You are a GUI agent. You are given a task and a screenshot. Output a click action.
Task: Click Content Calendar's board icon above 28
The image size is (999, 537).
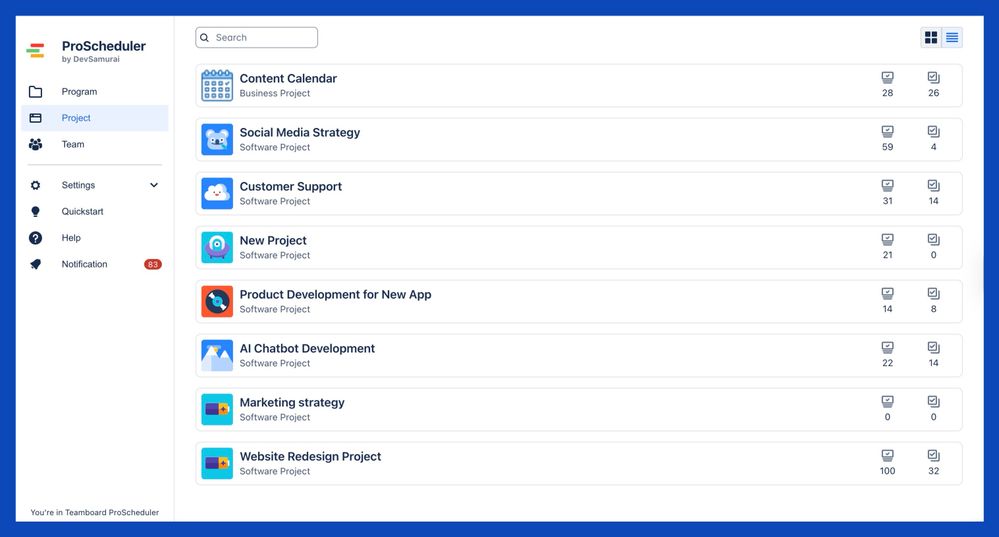tap(888, 78)
